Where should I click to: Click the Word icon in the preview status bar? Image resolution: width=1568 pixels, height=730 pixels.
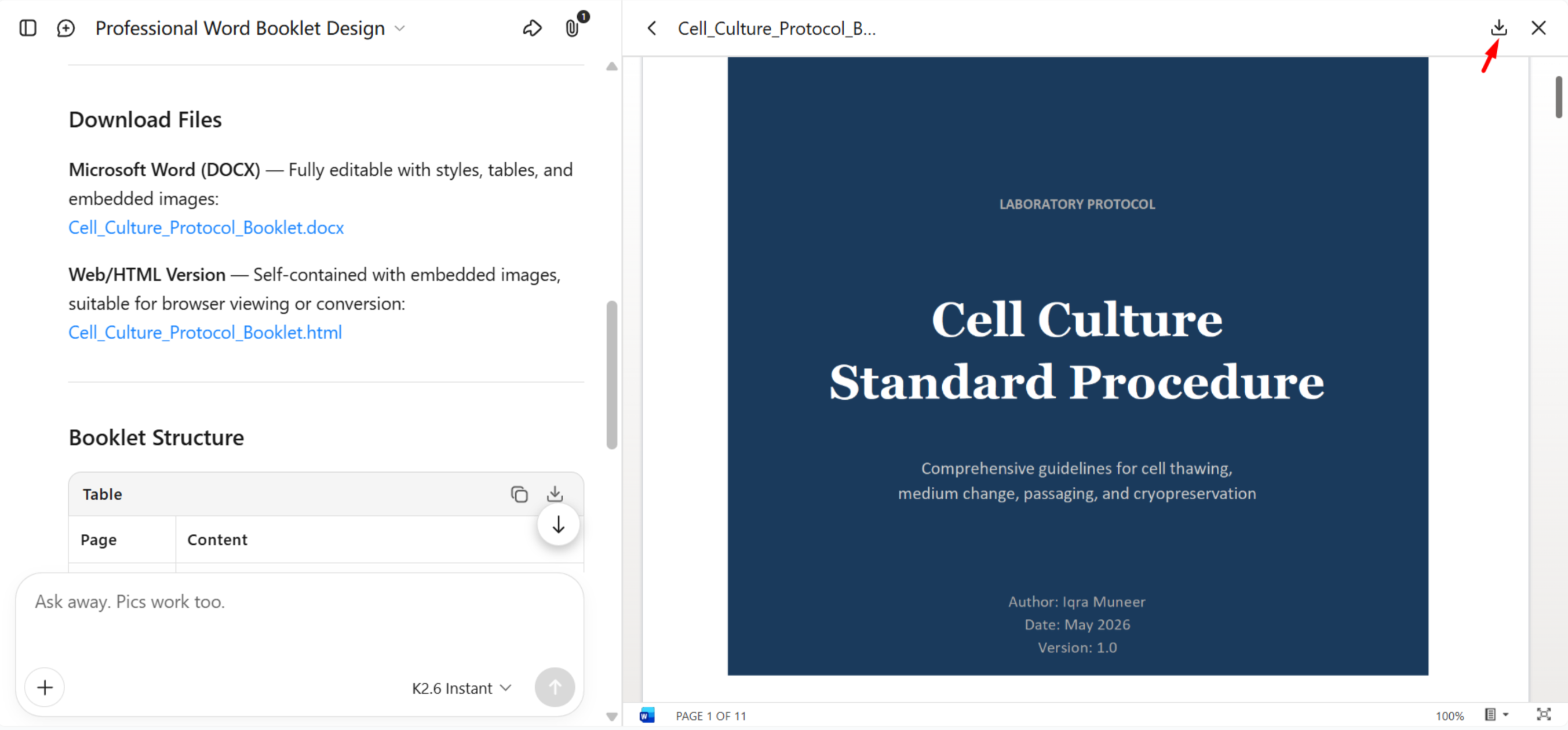point(647,716)
